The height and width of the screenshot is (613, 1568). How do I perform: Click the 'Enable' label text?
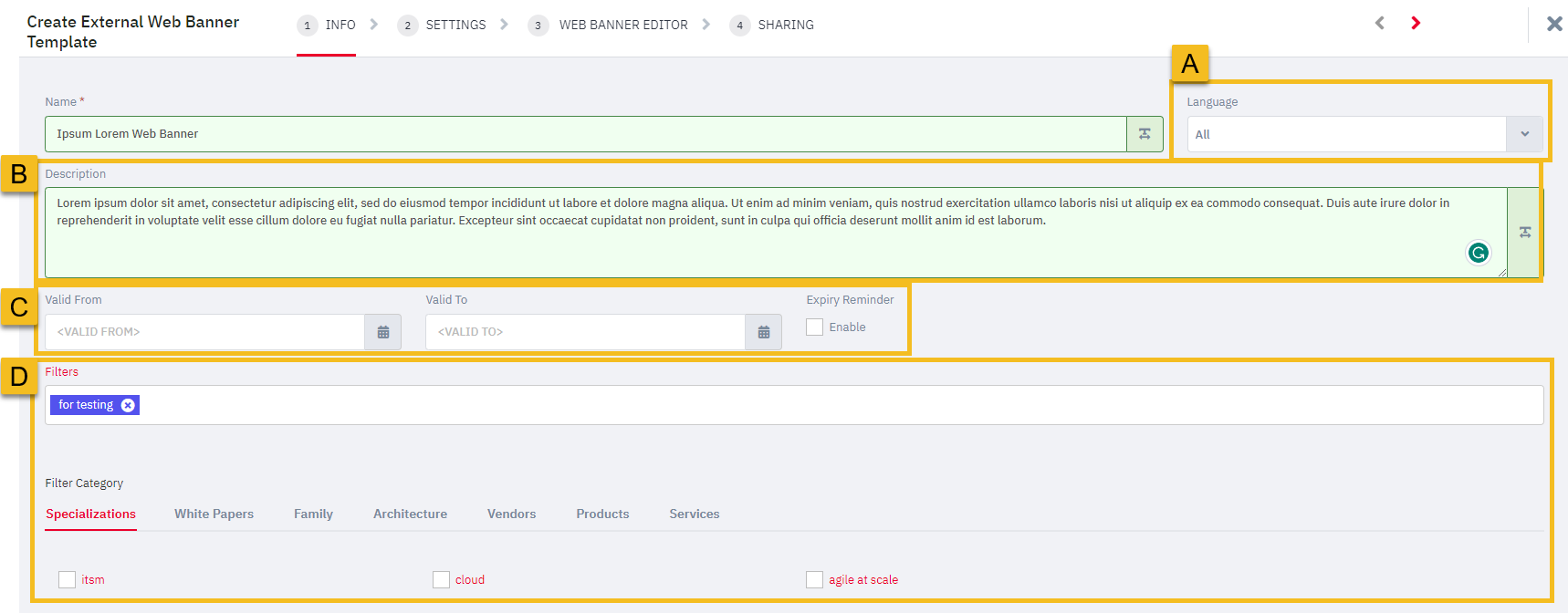(x=847, y=327)
